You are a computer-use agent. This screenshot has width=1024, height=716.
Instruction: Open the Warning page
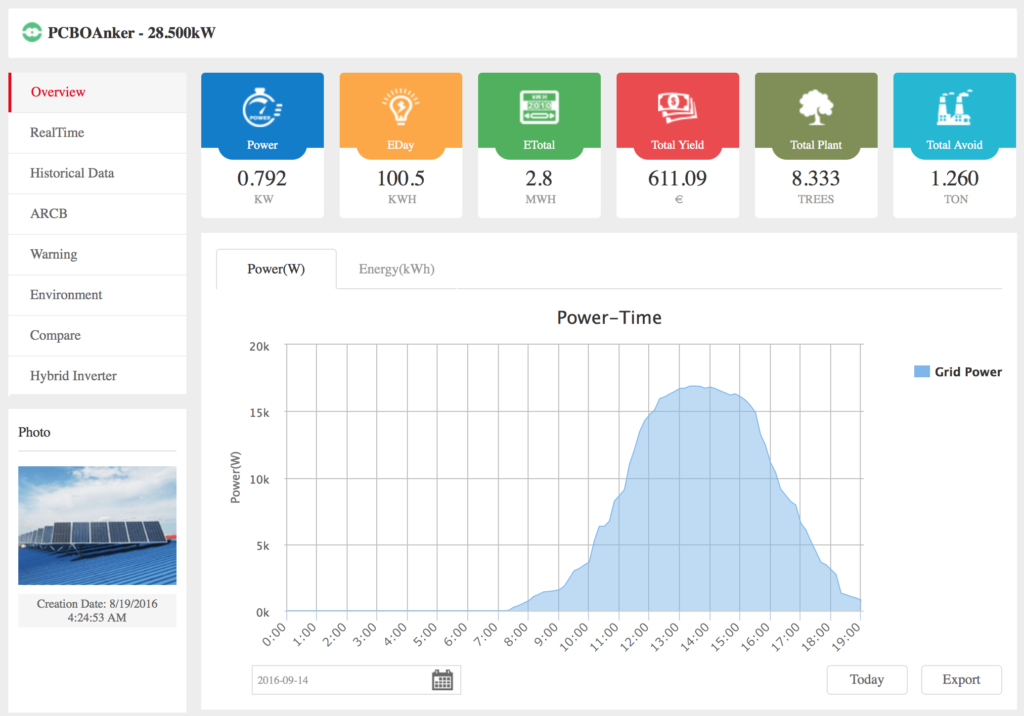pos(53,254)
